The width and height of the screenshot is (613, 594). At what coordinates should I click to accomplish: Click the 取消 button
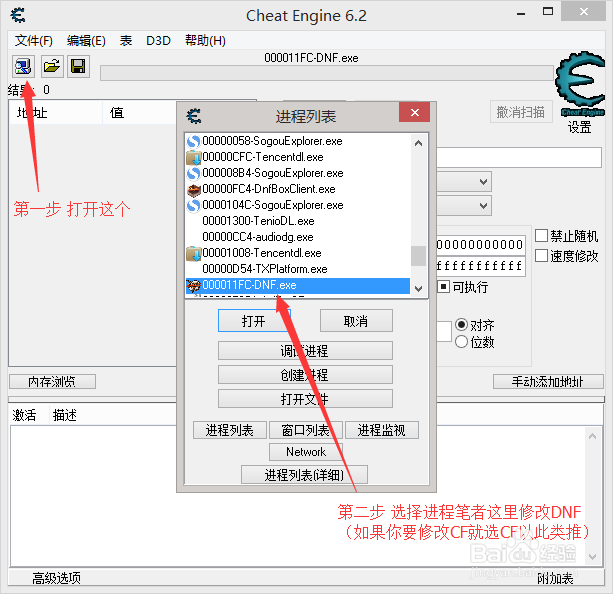(x=356, y=321)
